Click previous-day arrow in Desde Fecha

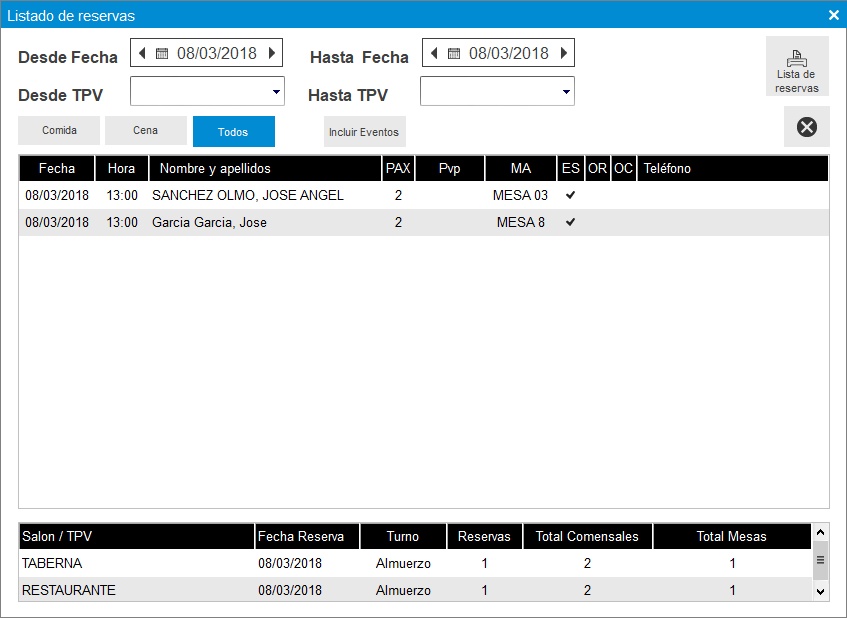point(141,53)
